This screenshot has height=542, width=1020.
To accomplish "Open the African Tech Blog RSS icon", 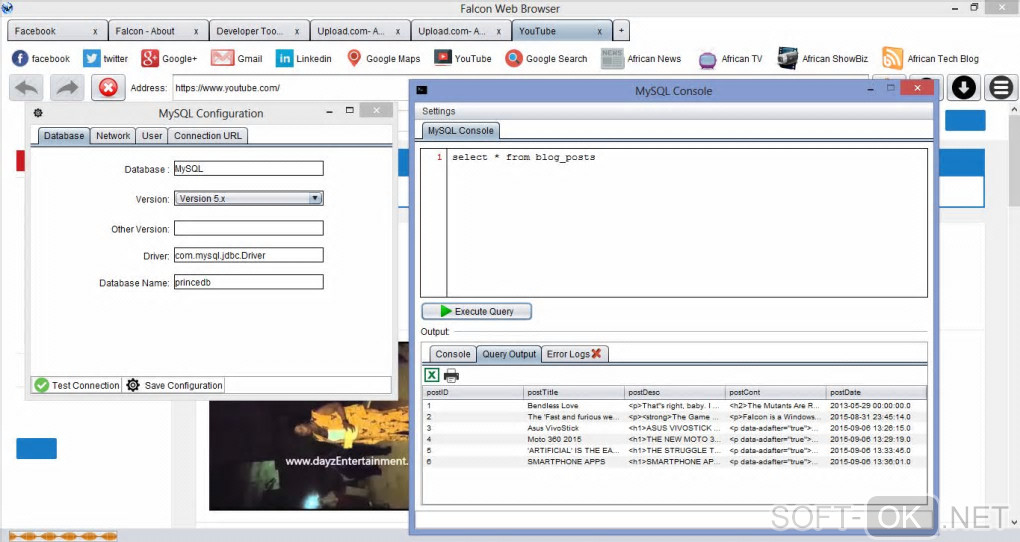I will 892,59.
